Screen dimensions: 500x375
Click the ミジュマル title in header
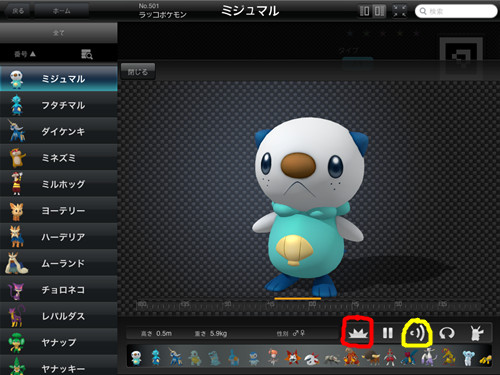point(250,11)
